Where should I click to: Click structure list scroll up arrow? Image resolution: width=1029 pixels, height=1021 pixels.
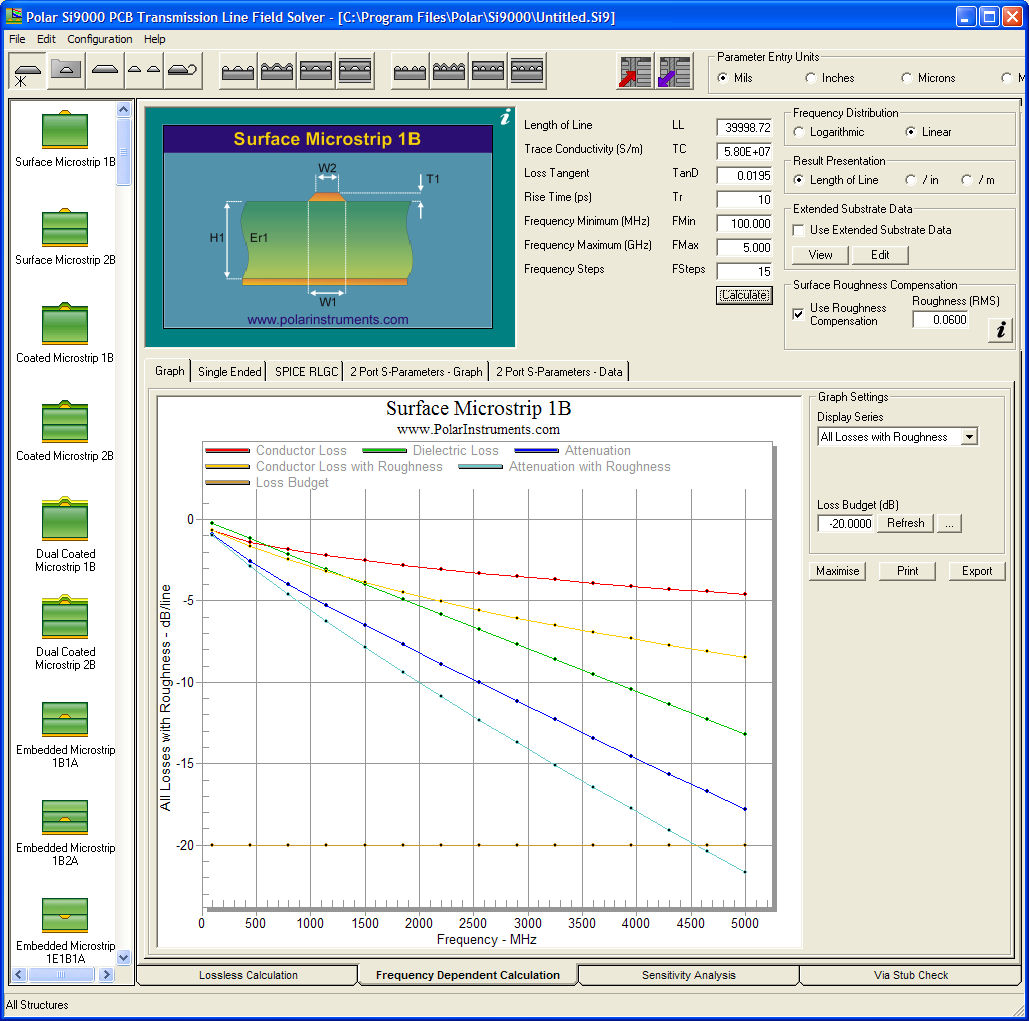[123, 109]
